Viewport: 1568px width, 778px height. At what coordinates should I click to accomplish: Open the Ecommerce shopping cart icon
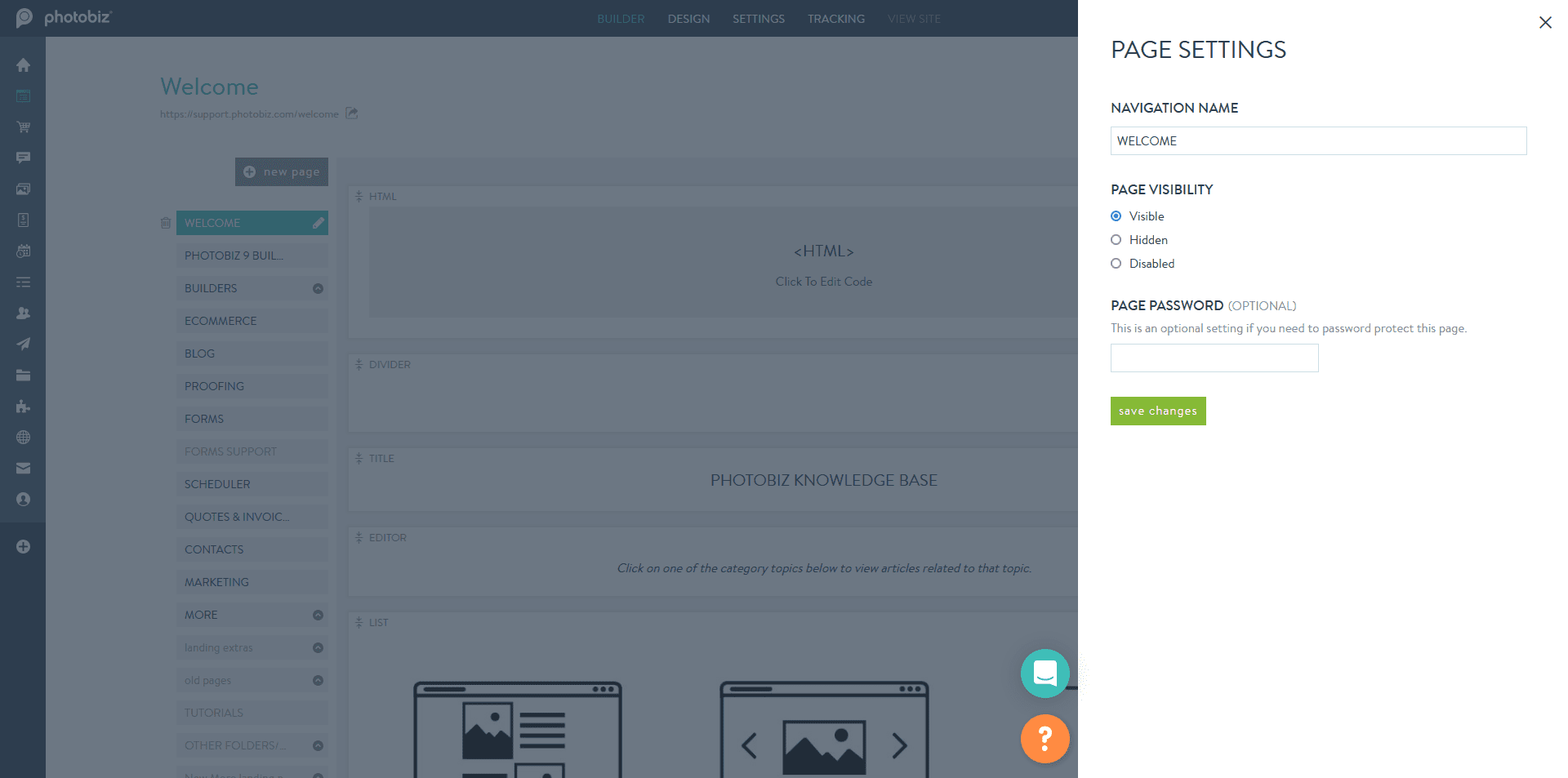(23, 127)
